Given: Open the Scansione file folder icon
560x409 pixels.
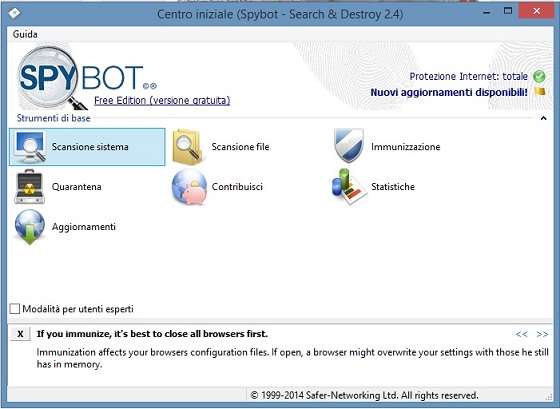Looking at the screenshot, I should pos(188,147).
